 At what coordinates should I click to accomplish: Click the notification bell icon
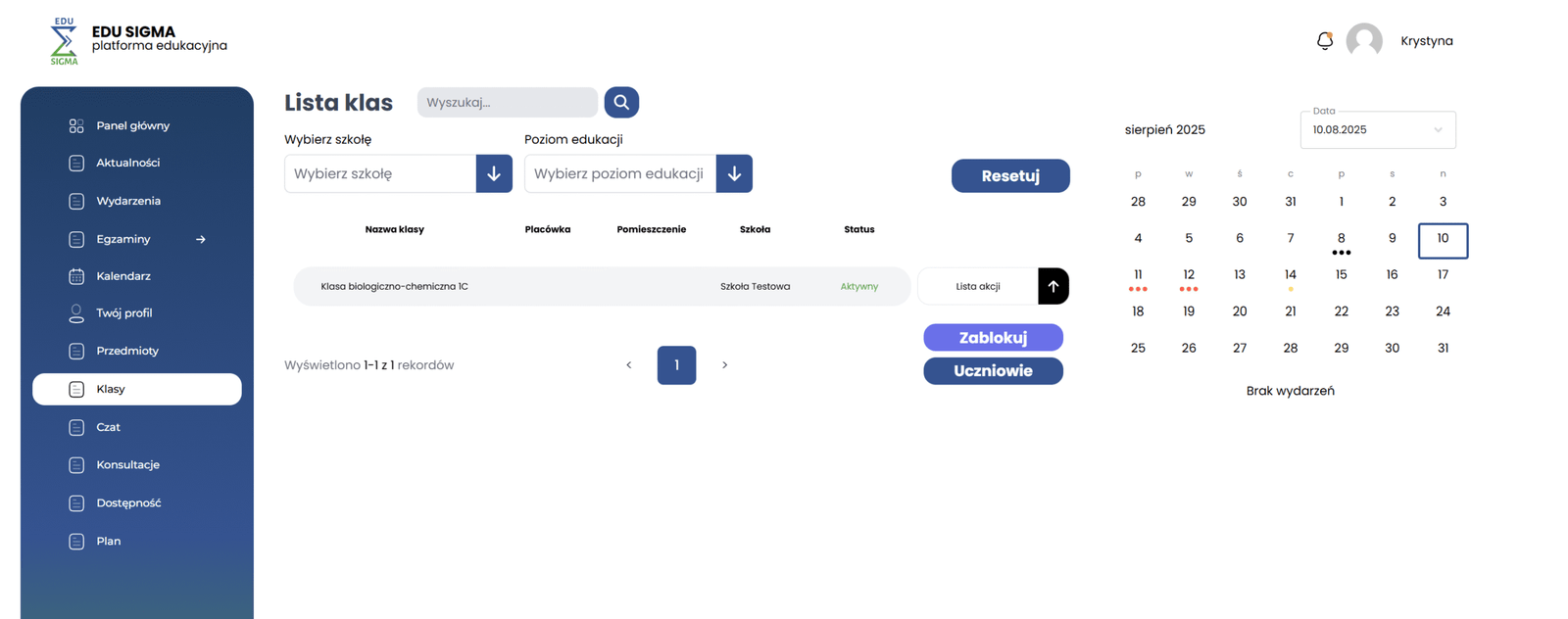[1324, 41]
